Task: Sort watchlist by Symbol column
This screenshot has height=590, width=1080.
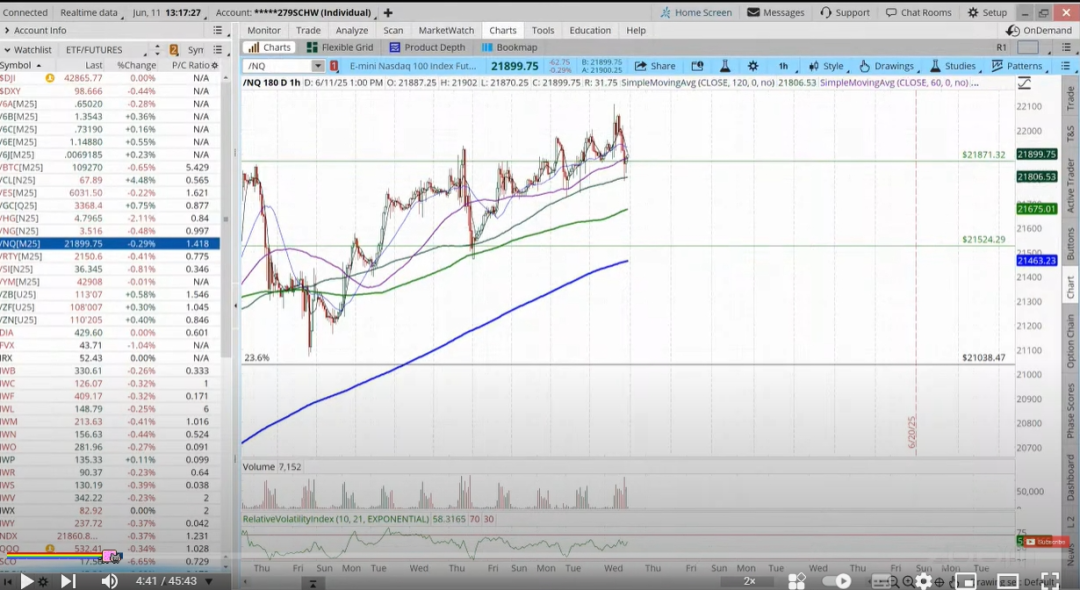Action: point(21,65)
